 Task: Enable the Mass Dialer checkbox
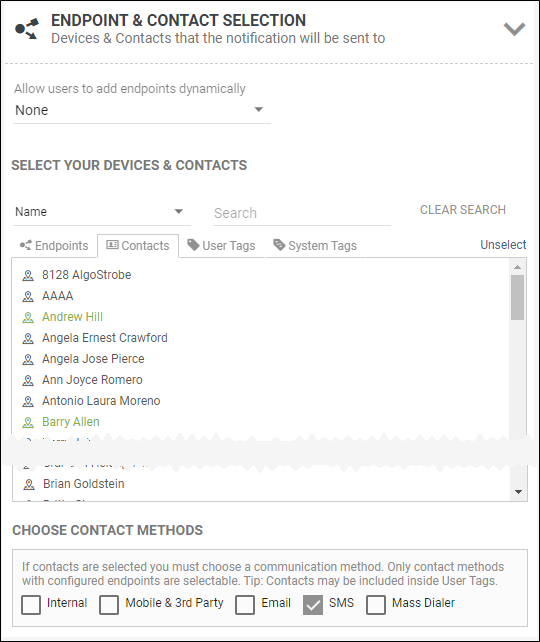coord(376,604)
